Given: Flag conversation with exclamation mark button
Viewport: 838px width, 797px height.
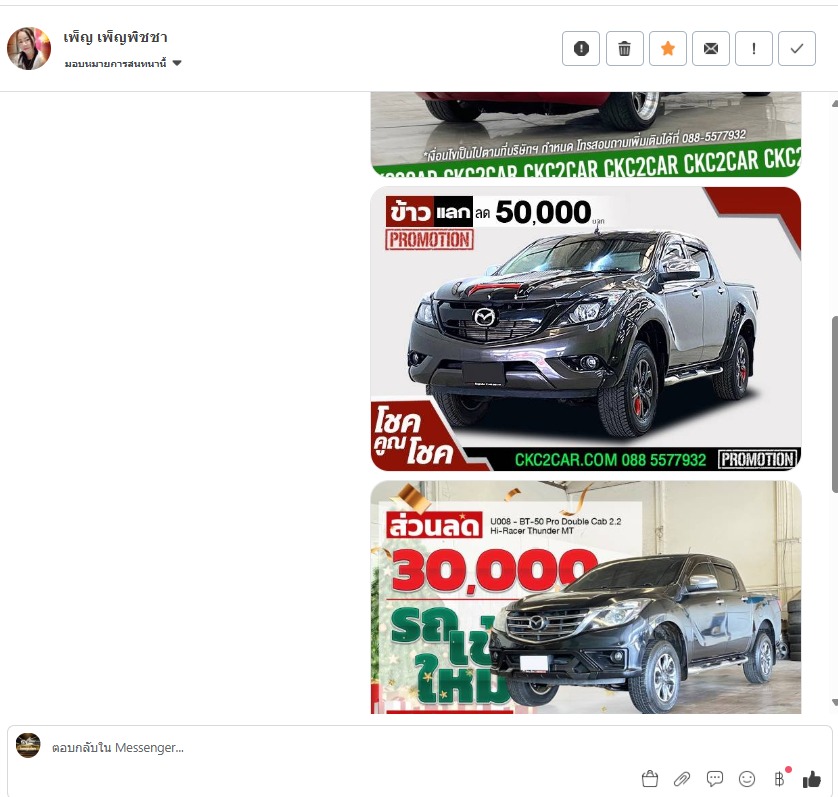Looking at the screenshot, I should point(754,49).
